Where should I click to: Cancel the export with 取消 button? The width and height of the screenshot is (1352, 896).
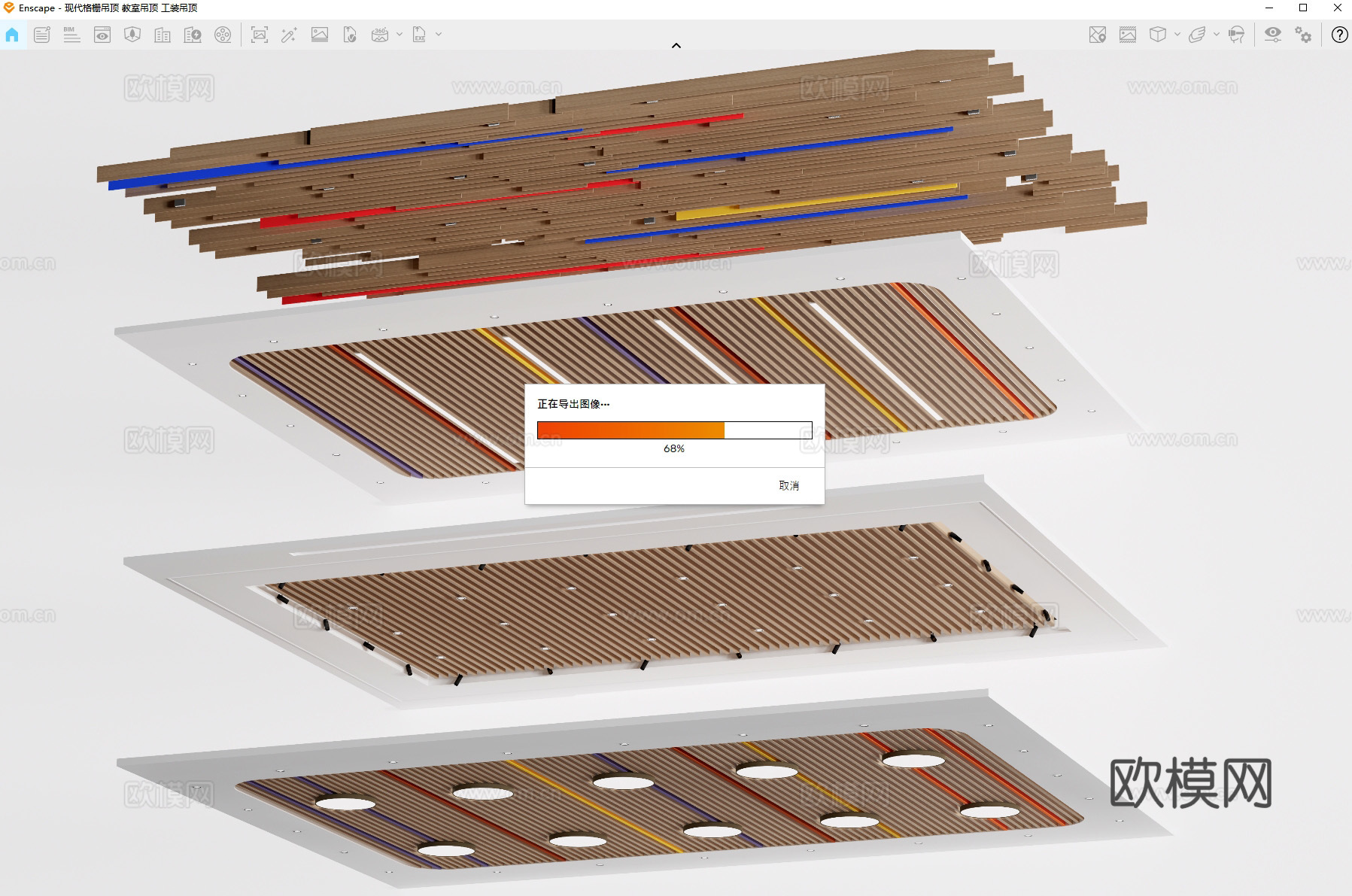788,486
